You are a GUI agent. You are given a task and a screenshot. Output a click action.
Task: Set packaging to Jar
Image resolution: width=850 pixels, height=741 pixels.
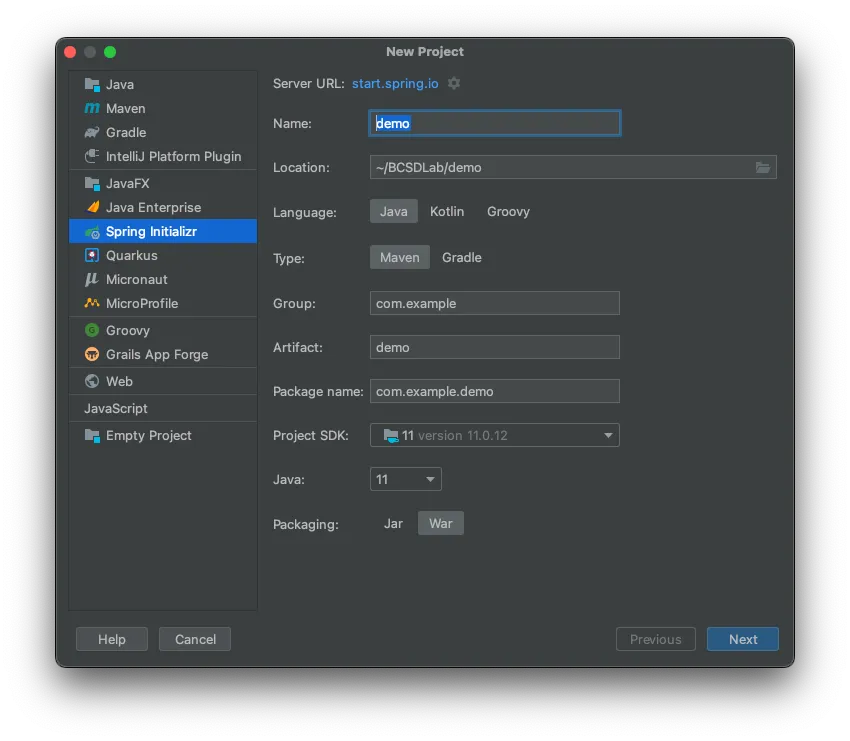[393, 523]
